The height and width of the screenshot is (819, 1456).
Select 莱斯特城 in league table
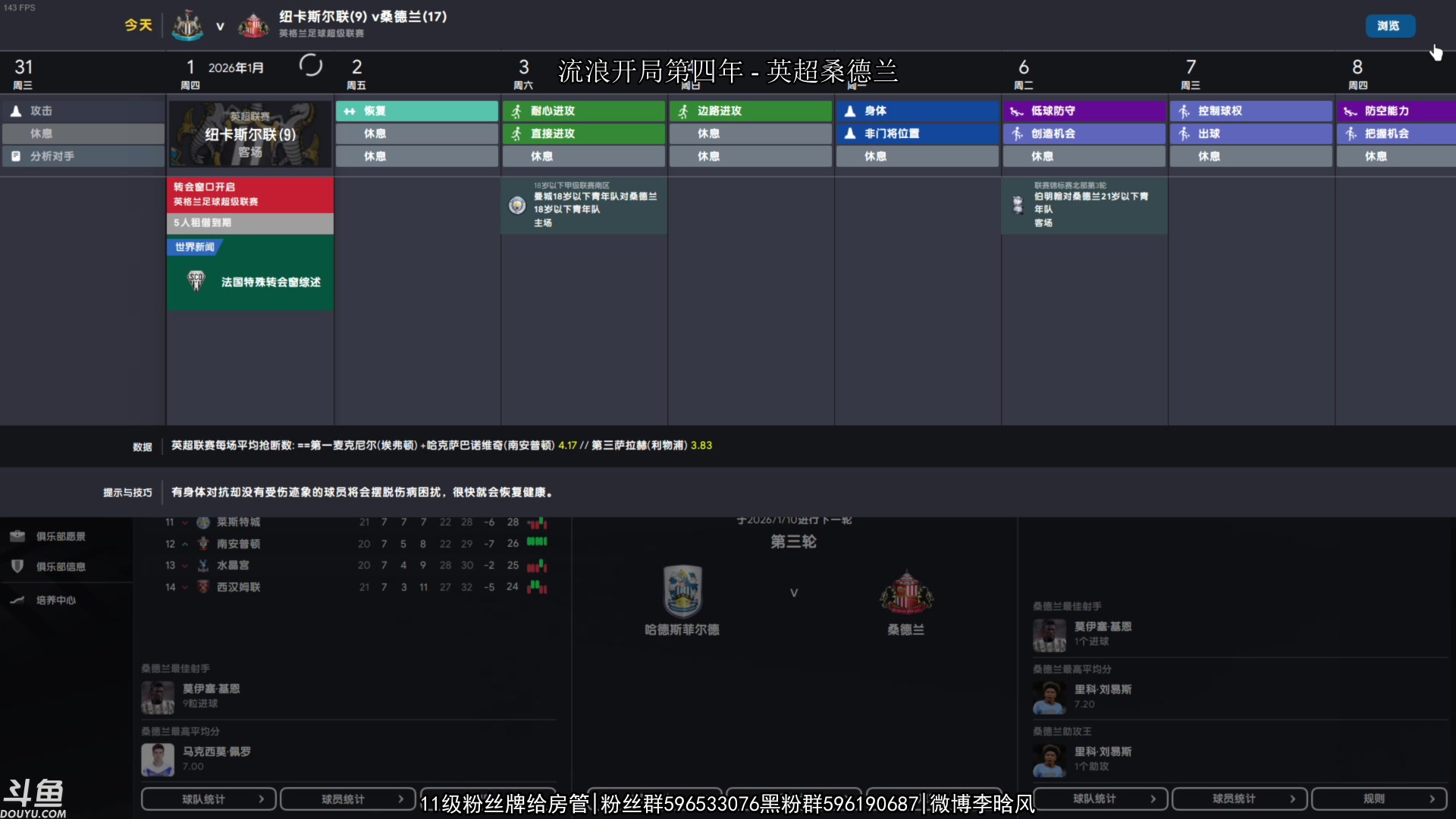point(238,522)
